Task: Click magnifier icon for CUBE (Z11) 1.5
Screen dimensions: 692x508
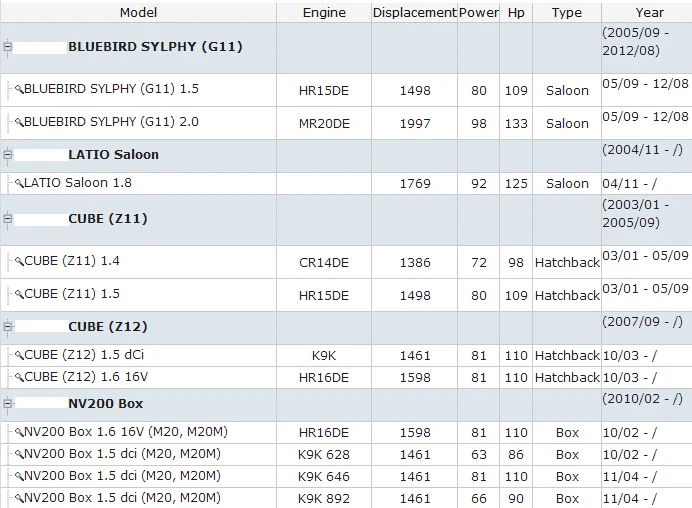Action: click(x=19, y=294)
